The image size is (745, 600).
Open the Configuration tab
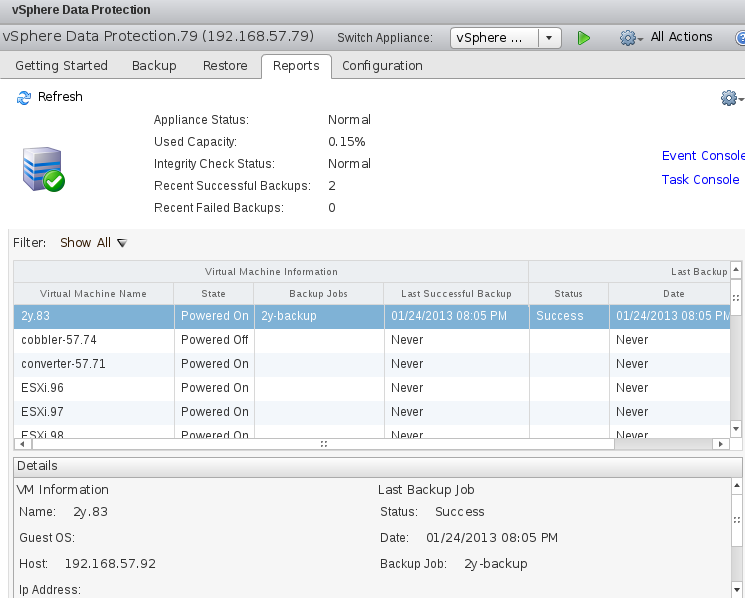(x=382, y=66)
